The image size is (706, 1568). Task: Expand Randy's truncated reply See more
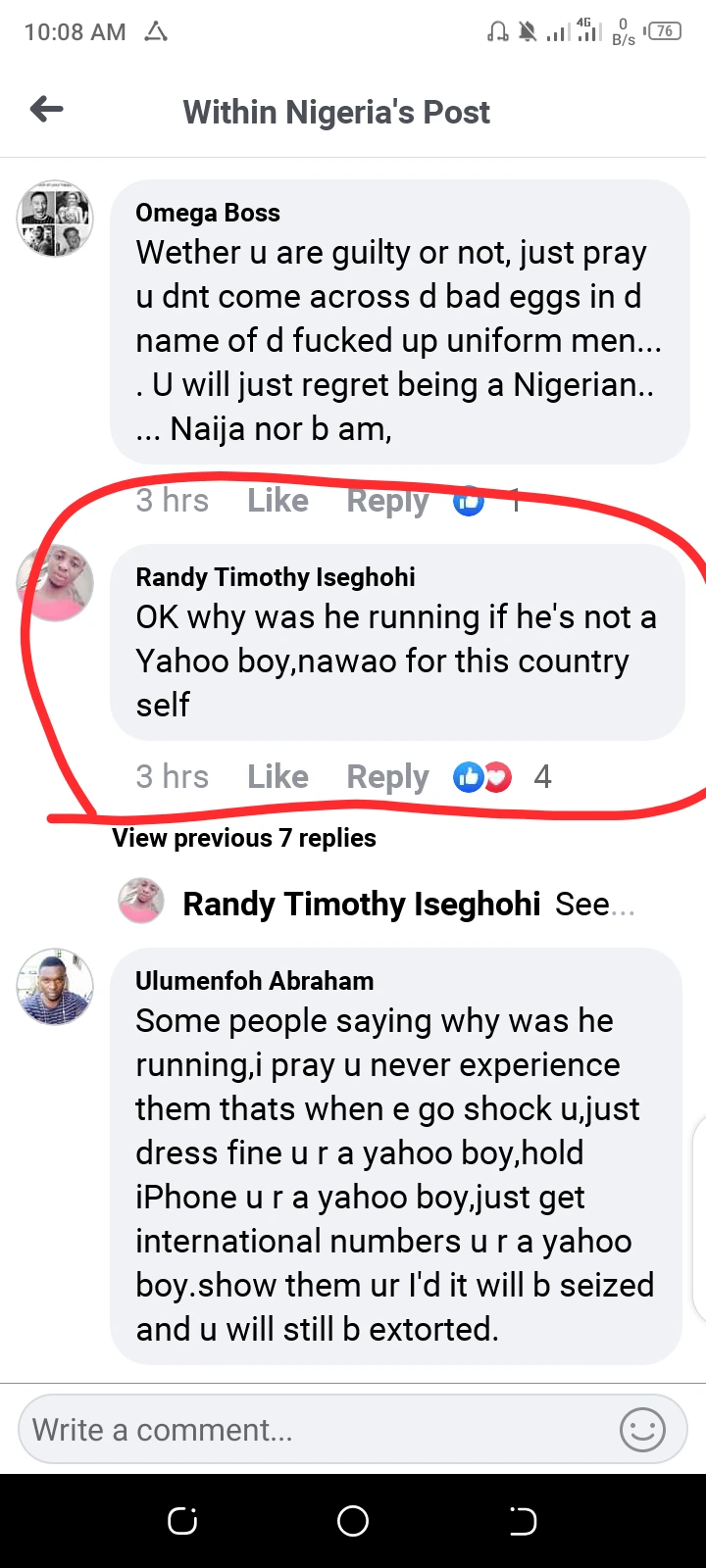tap(594, 904)
